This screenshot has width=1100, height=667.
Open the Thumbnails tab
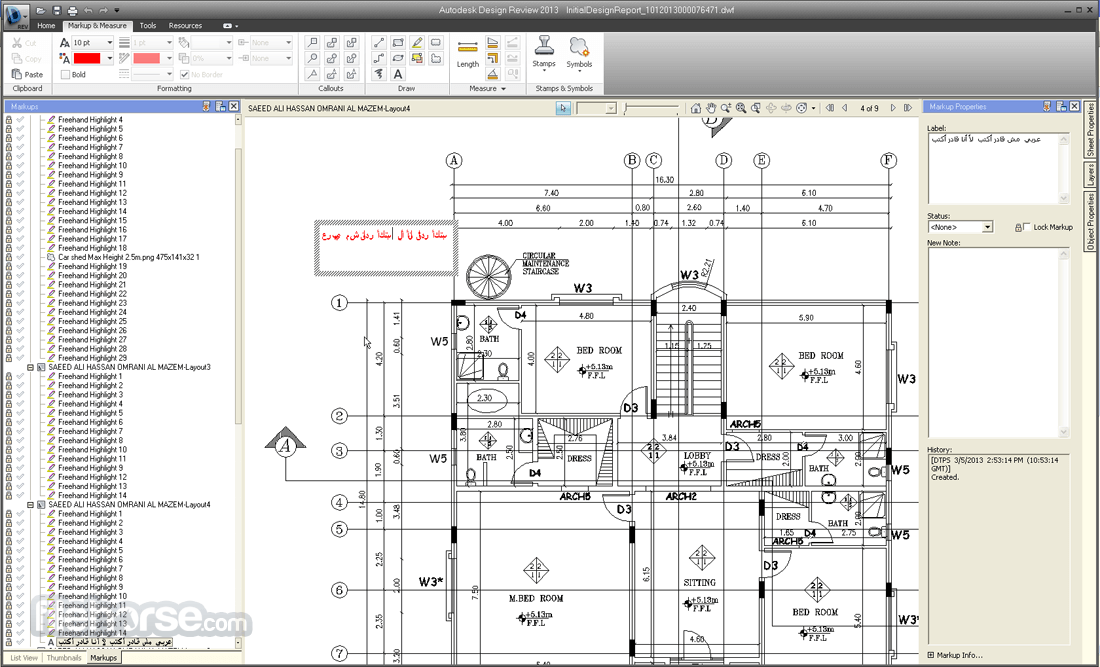pos(64,658)
